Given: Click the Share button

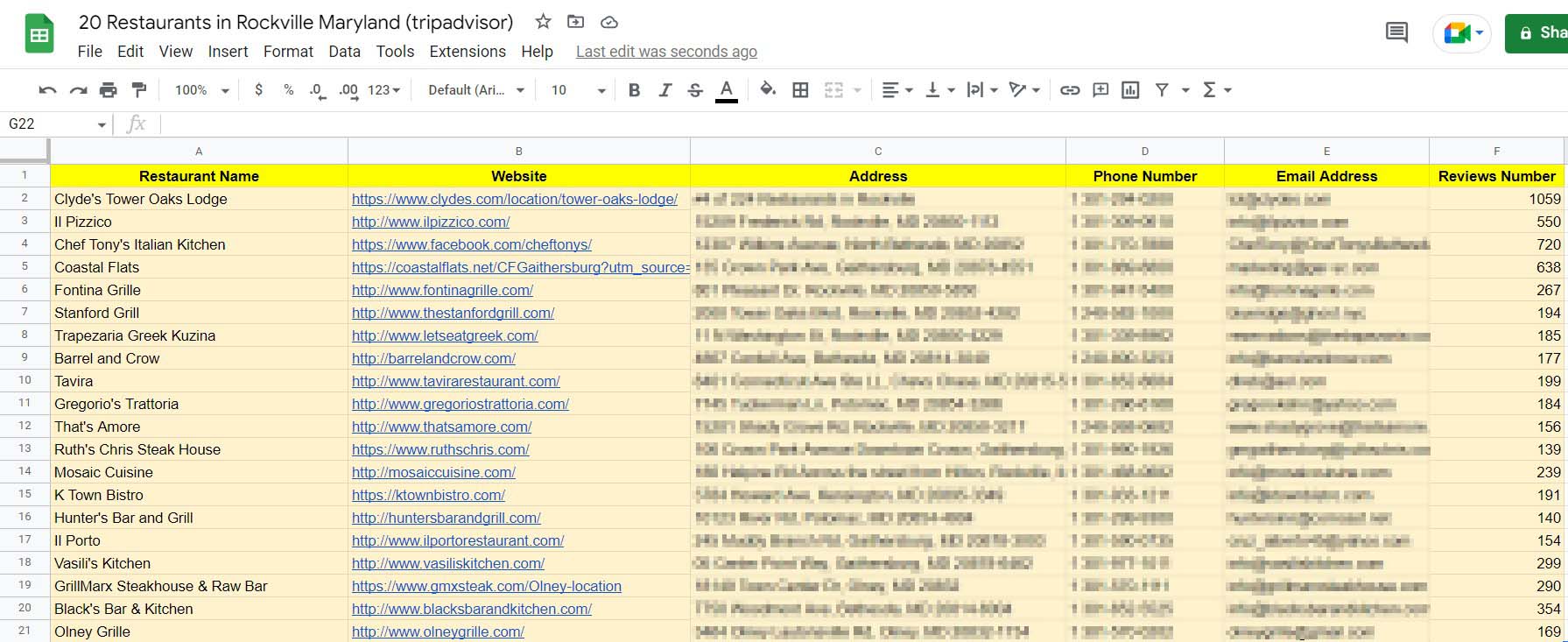Looking at the screenshot, I should tap(1538, 33).
